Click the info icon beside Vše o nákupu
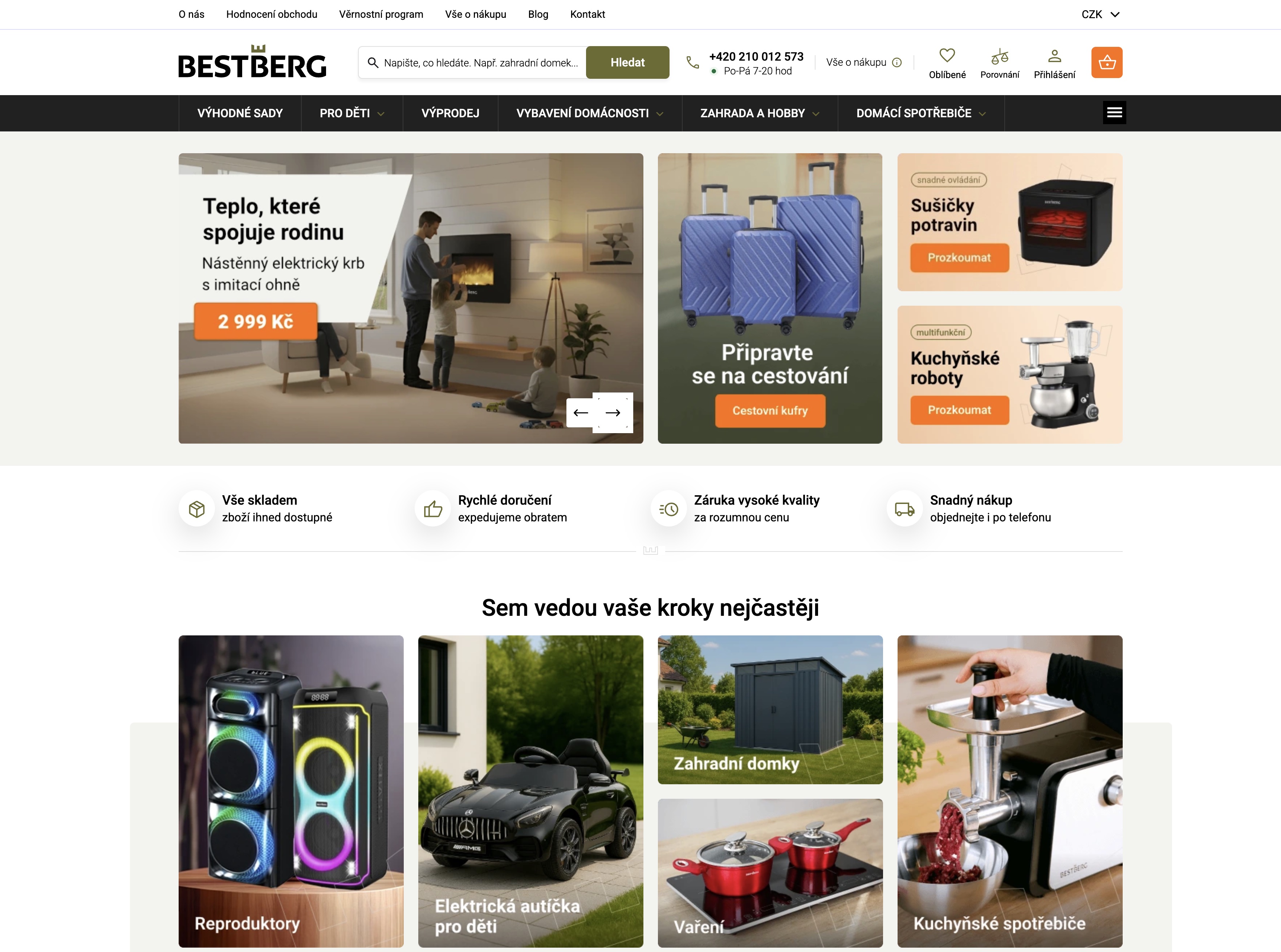 click(896, 62)
